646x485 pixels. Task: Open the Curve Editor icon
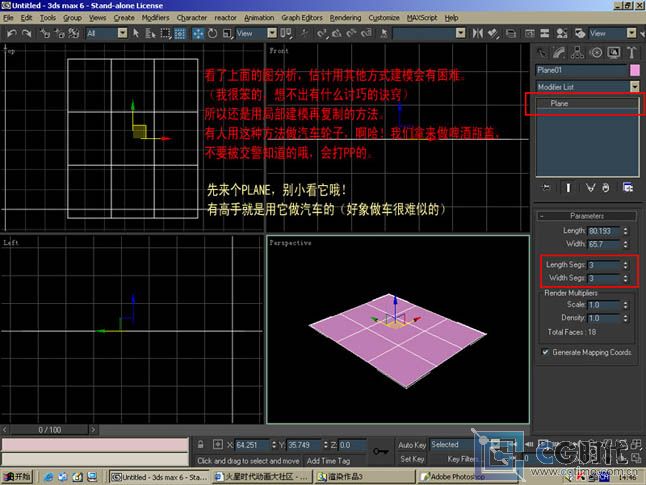pos(529,33)
